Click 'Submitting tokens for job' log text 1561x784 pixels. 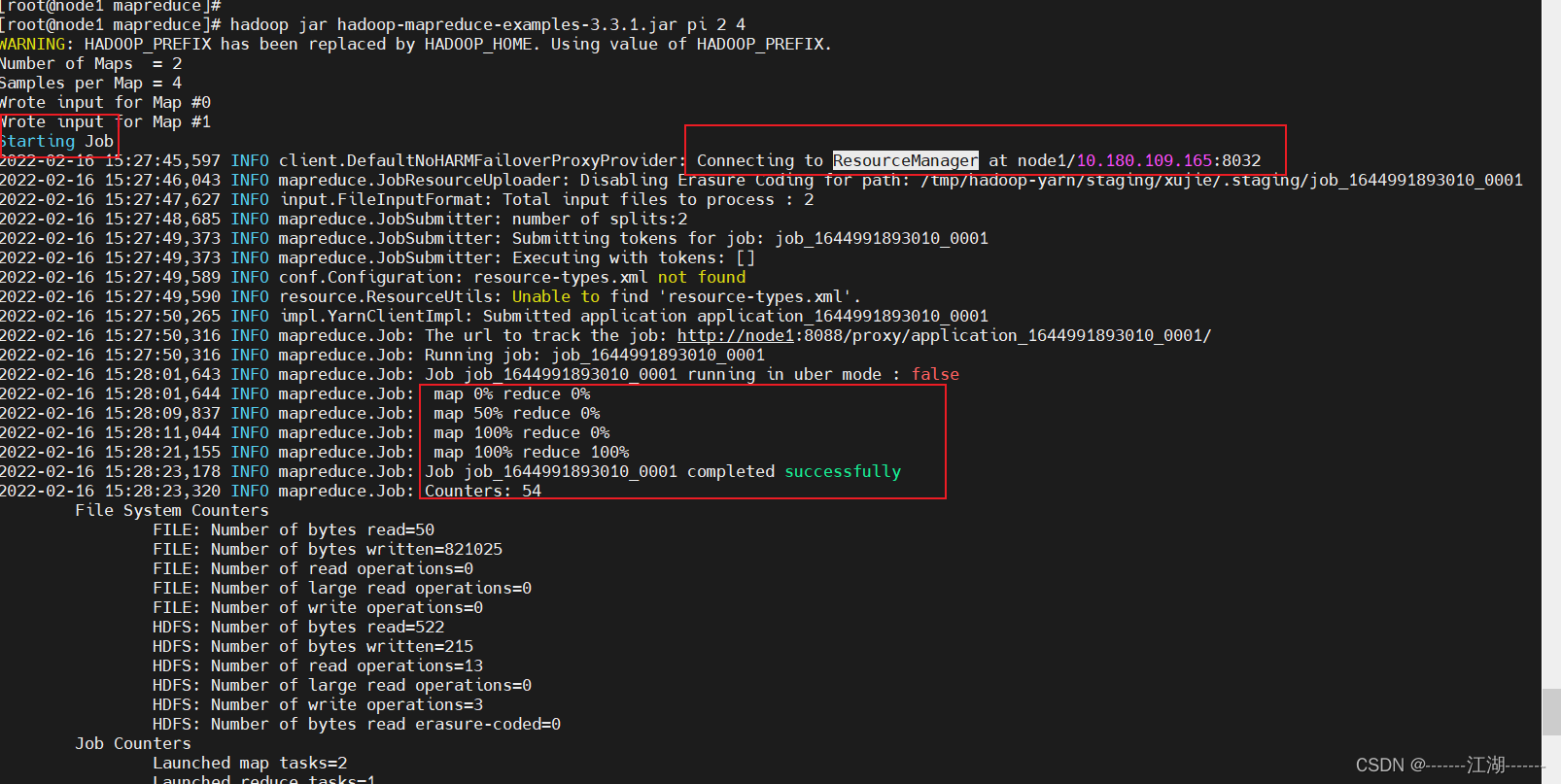click(639, 238)
